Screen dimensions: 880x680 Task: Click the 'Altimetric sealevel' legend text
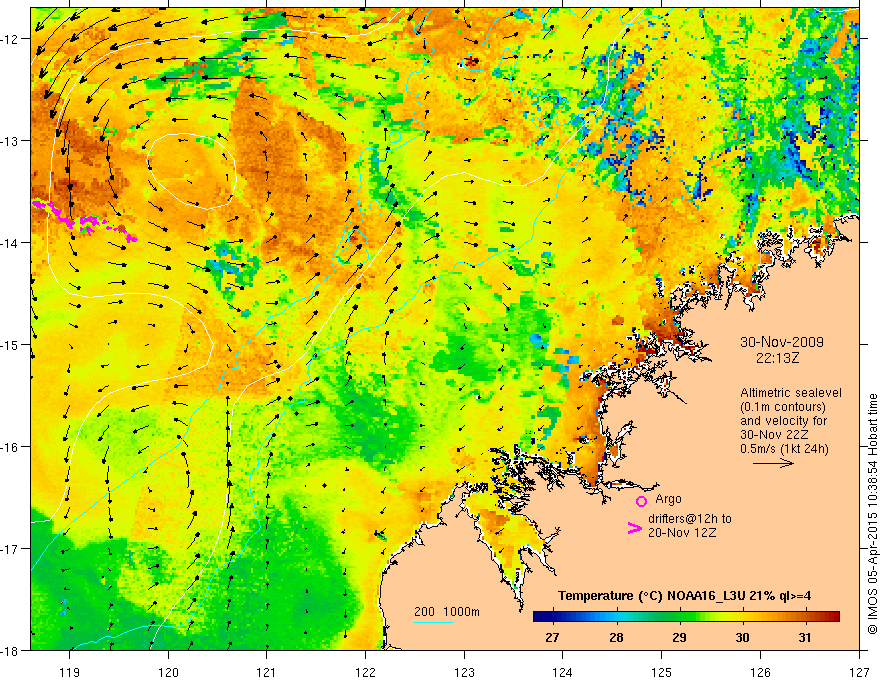coord(791,393)
